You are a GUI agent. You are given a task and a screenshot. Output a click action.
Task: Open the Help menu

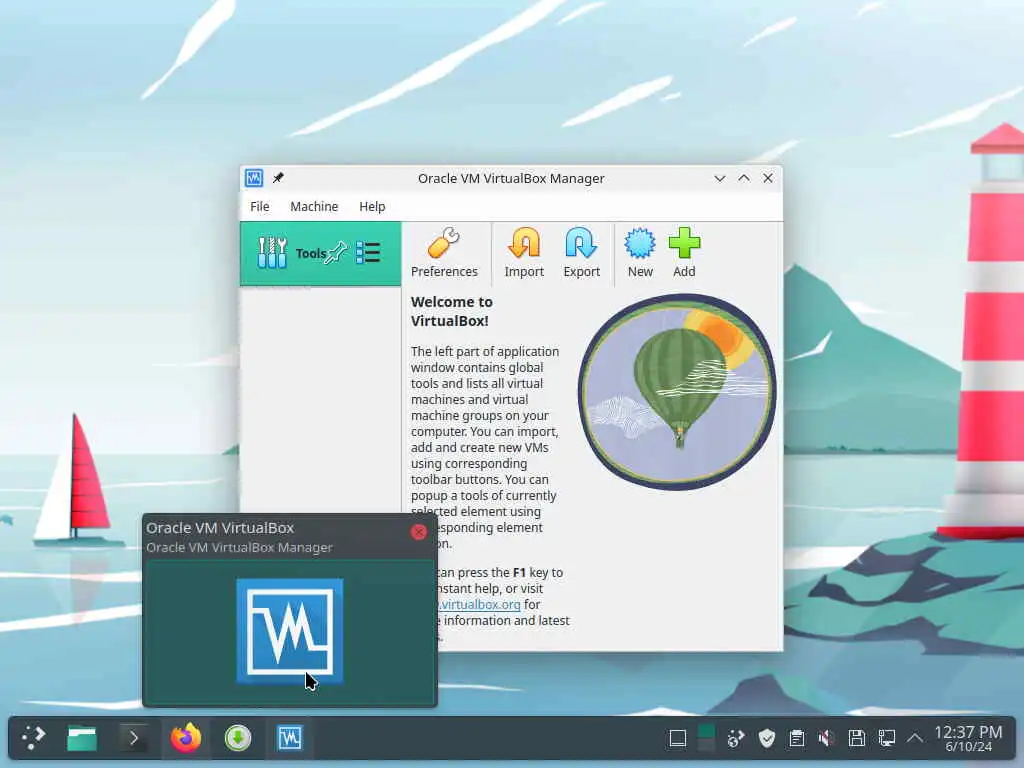pos(372,206)
